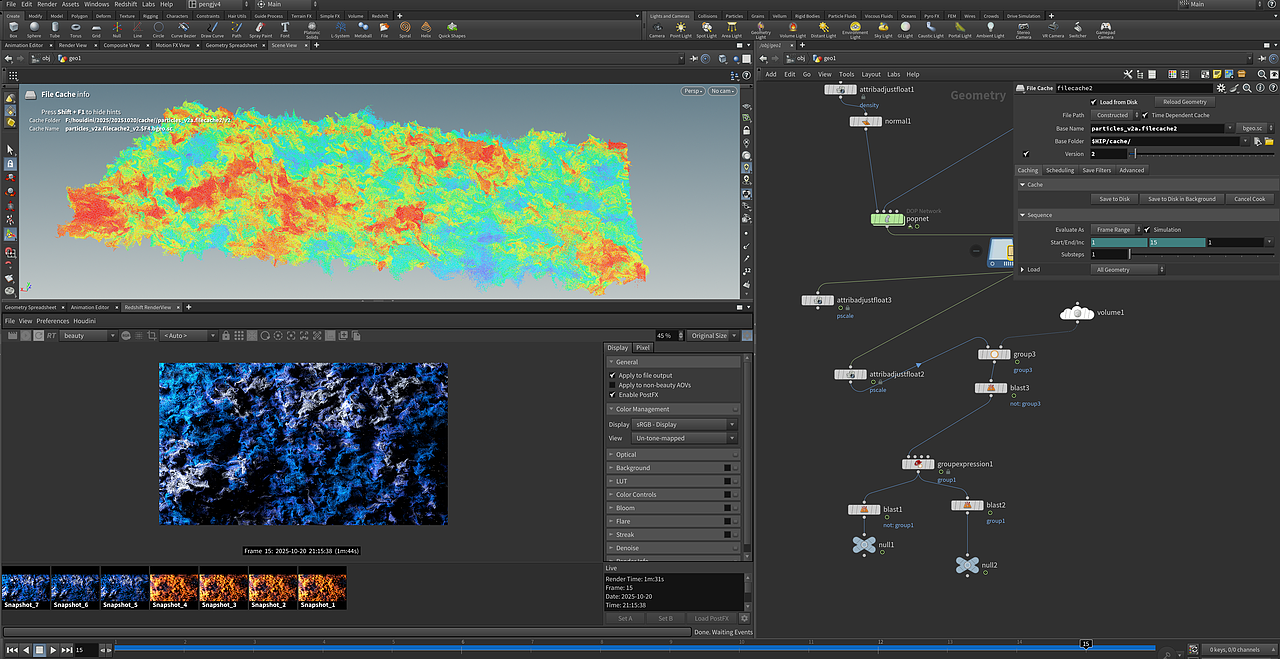1280x659 pixels.
Task: Toggle the Bloom enable box
Action: tap(727, 508)
